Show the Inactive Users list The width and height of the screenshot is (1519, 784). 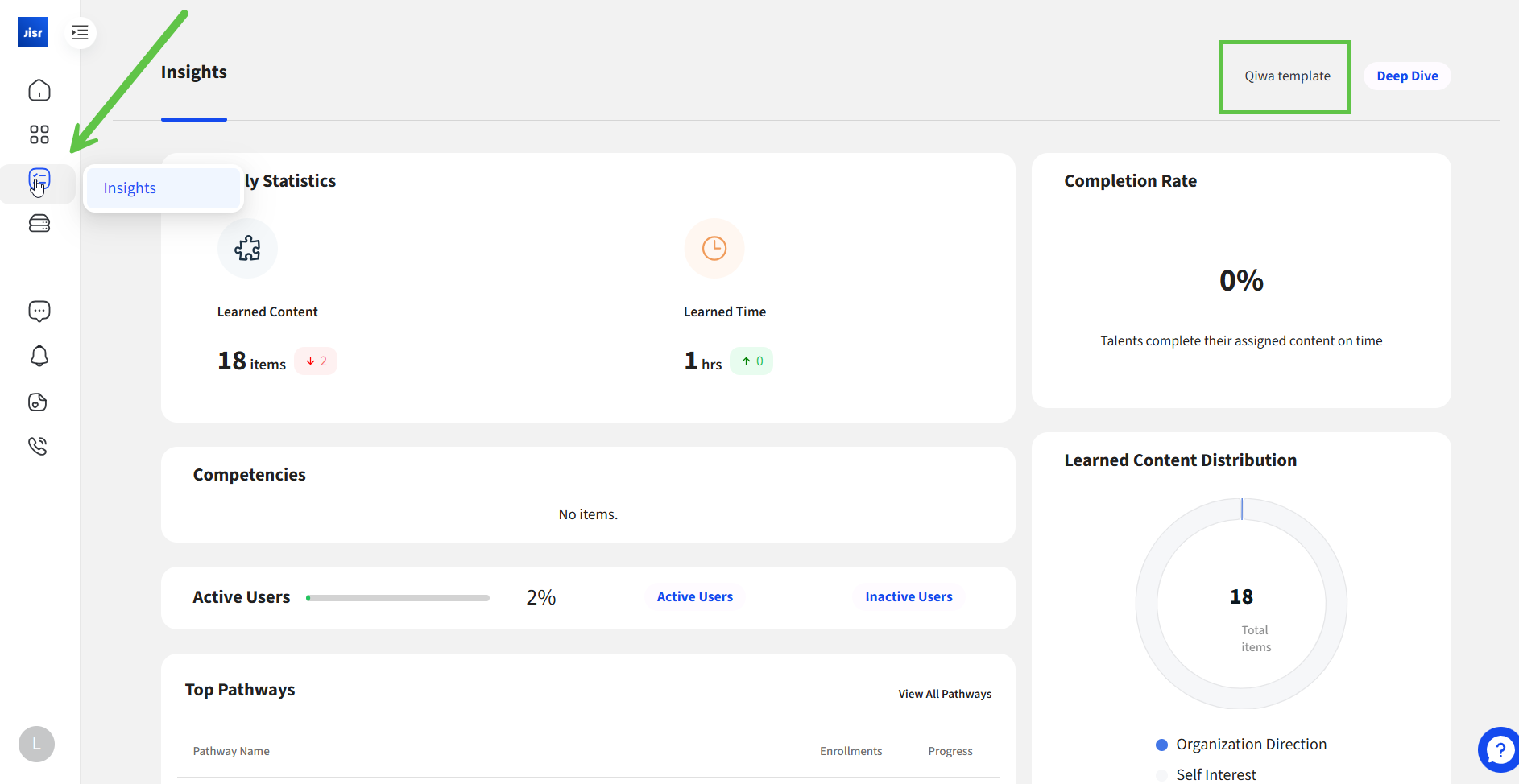pos(909,597)
